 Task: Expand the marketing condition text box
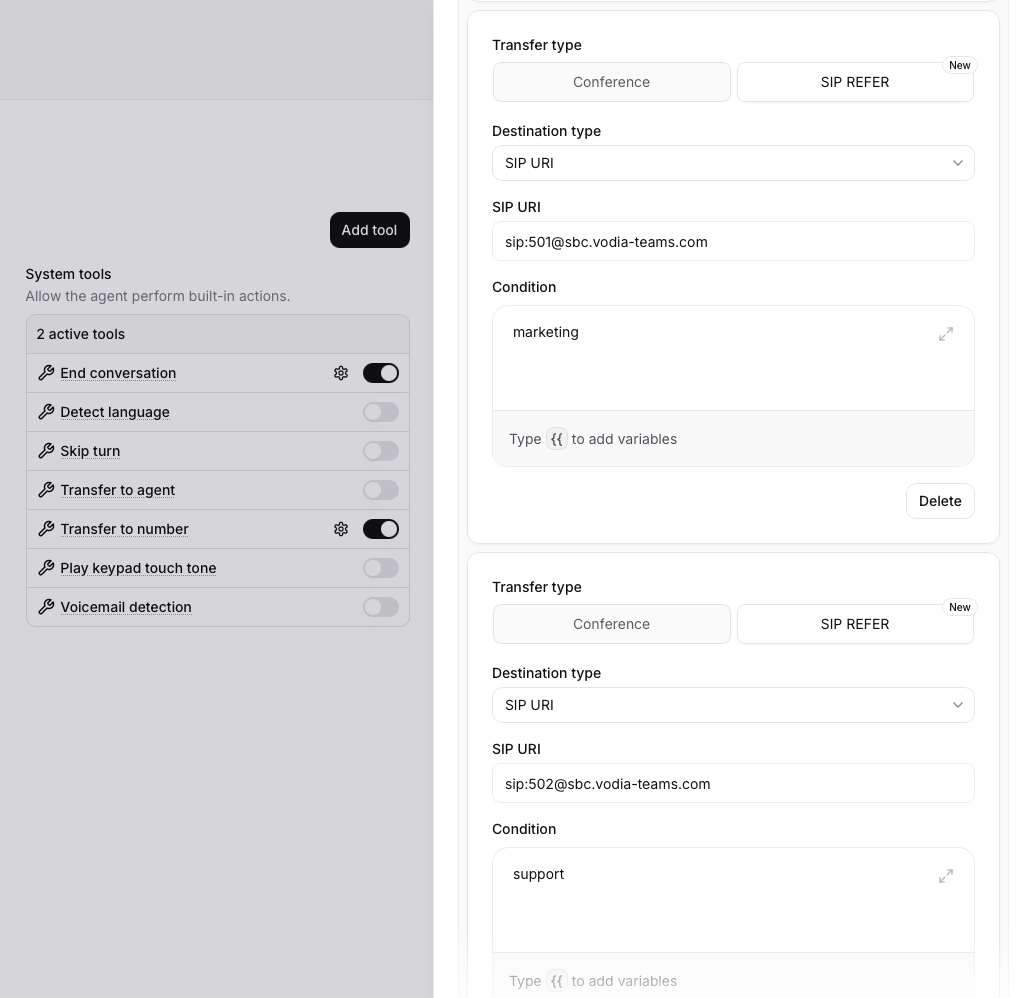coord(945,334)
